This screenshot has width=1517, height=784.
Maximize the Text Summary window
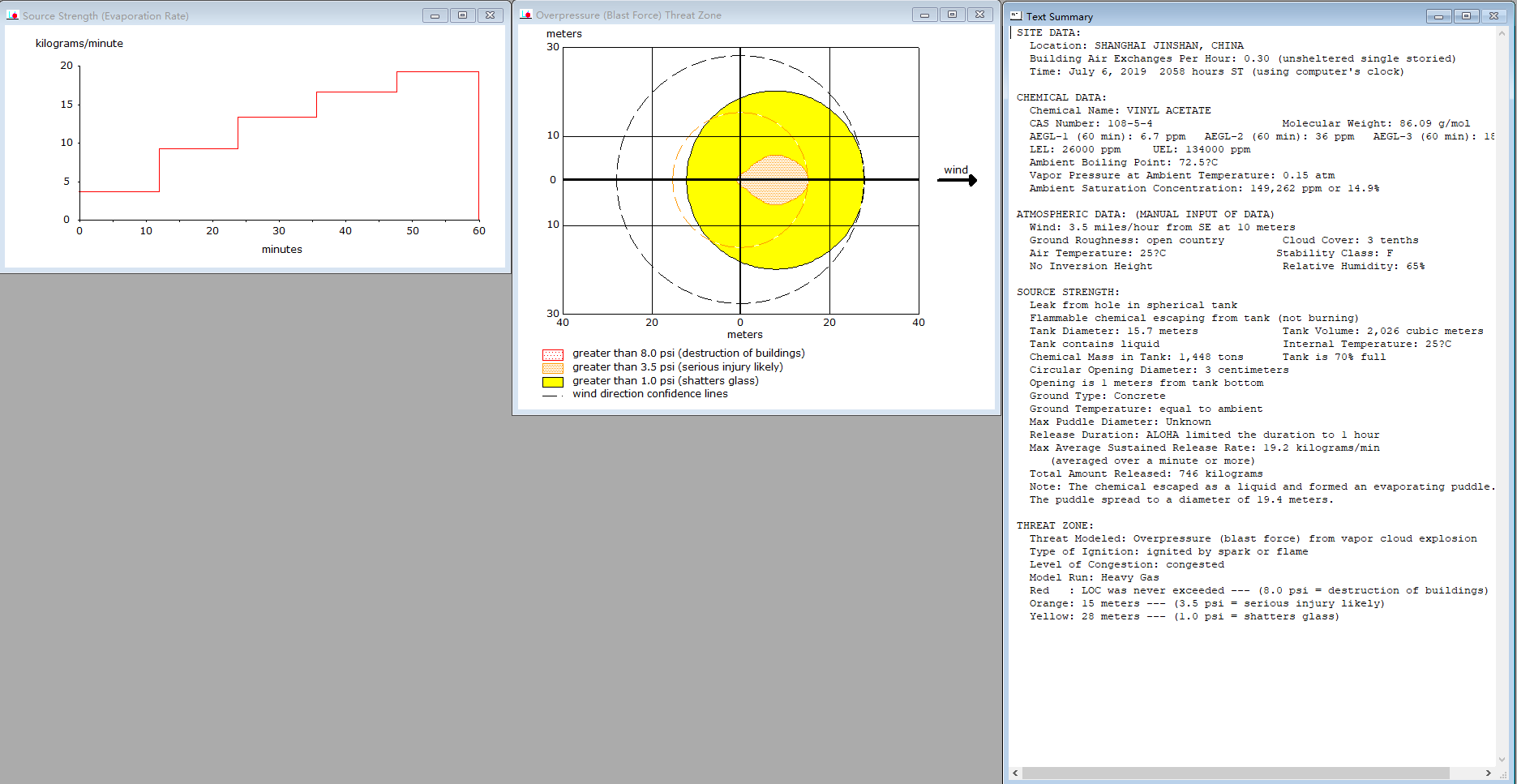1466,16
